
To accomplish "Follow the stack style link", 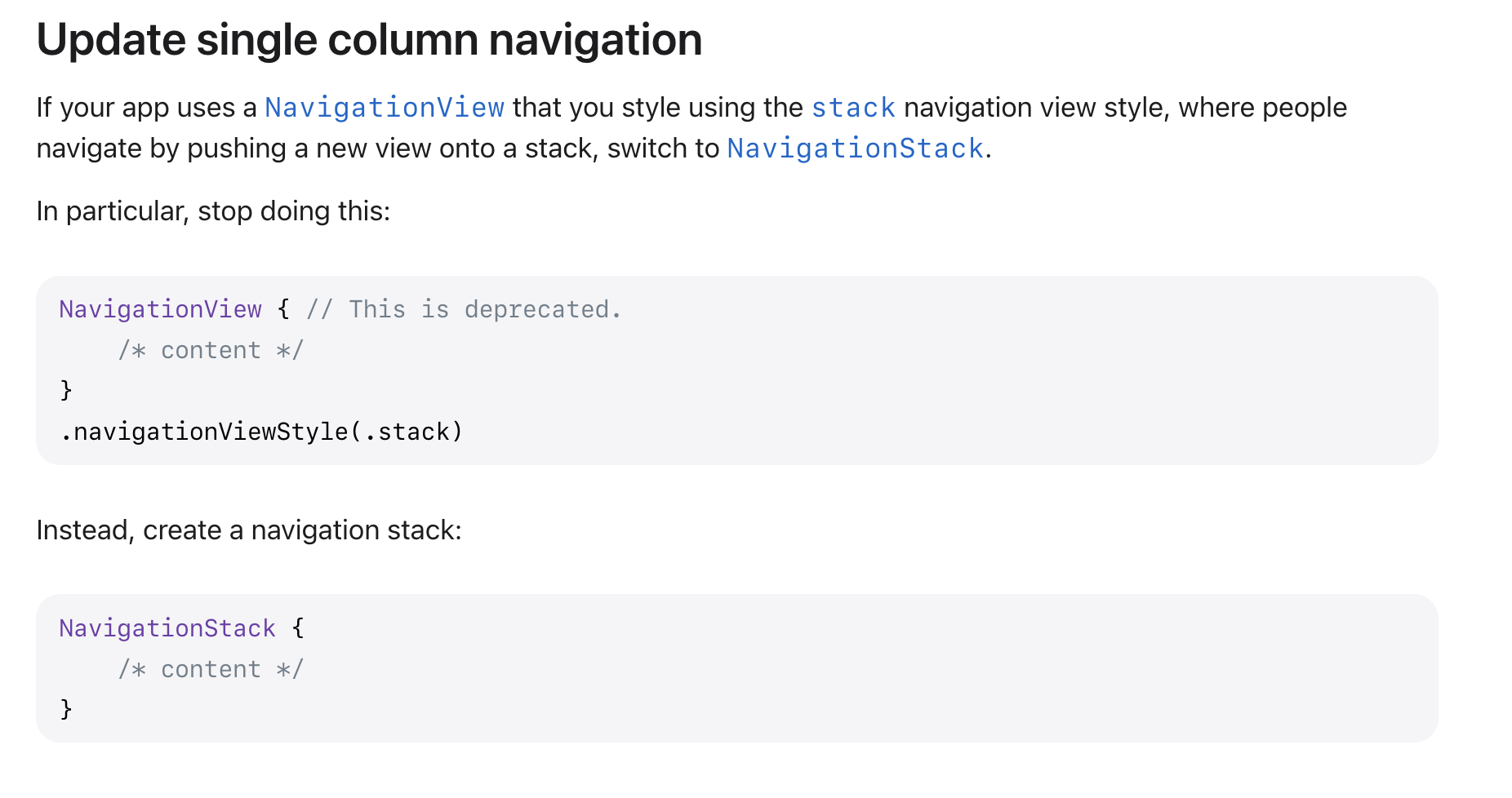I will 853,108.
